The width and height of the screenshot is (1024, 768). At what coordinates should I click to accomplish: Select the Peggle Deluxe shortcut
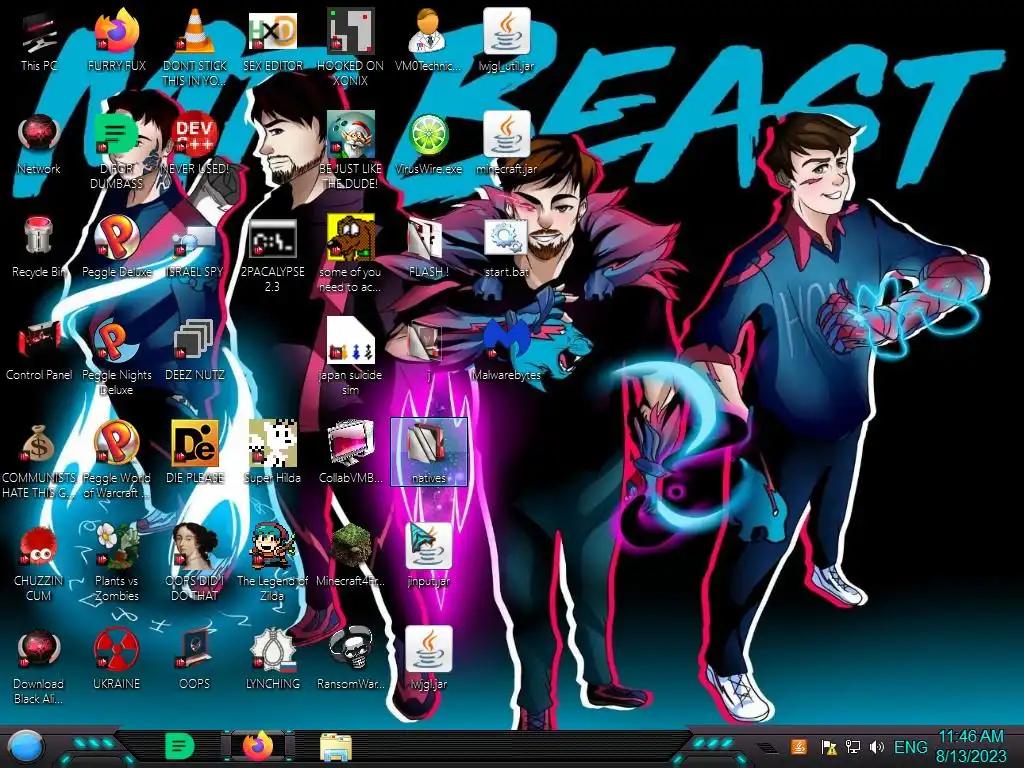click(117, 248)
